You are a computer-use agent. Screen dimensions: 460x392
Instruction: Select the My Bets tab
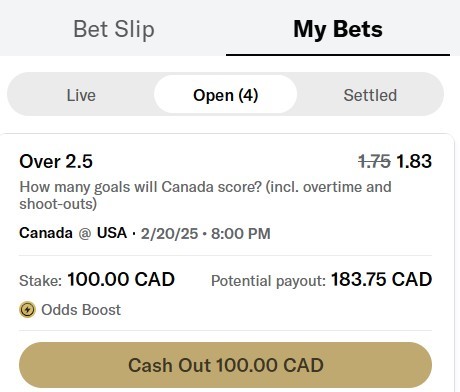pyautogui.click(x=338, y=29)
